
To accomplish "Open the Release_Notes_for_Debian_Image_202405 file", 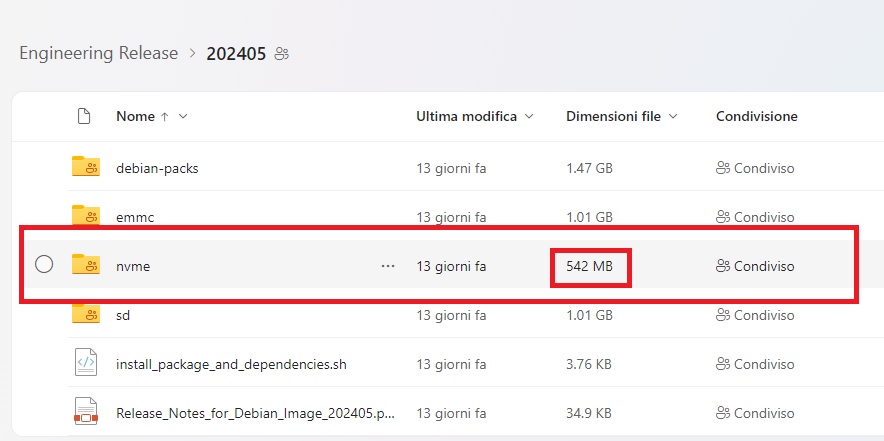I will pos(255,413).
